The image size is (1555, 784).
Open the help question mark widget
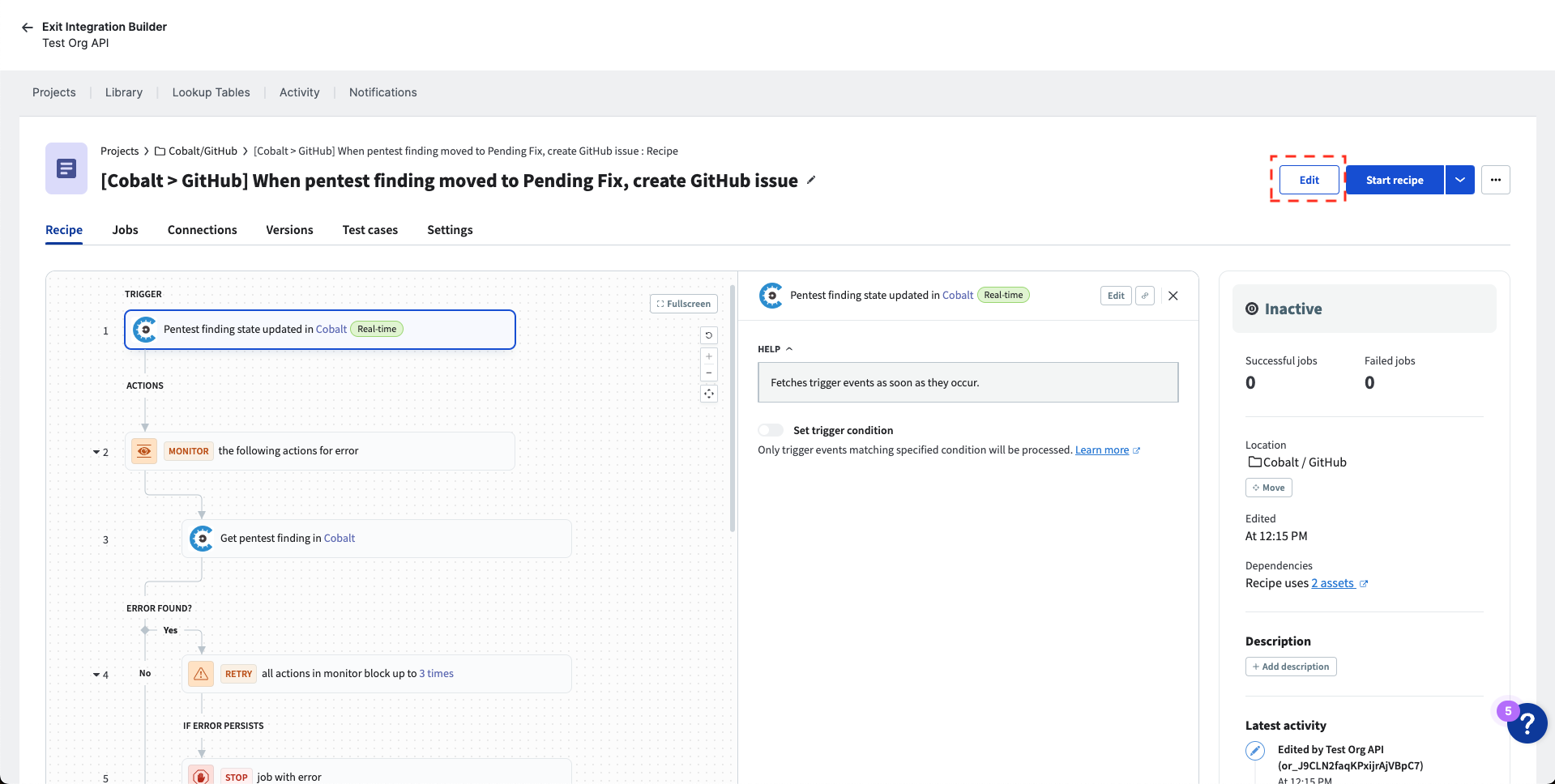(x=1527, y=723)
